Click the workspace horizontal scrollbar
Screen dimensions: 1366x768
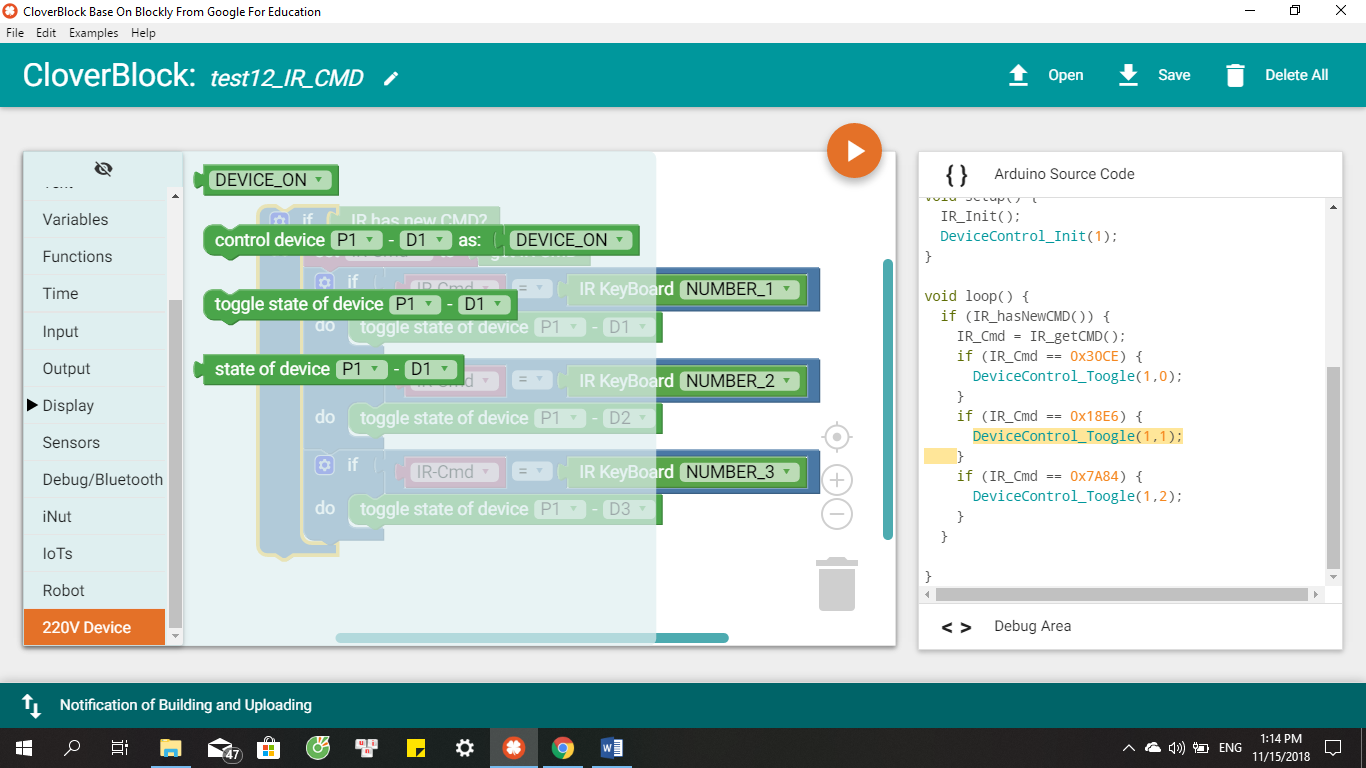(x=532, y=638)
